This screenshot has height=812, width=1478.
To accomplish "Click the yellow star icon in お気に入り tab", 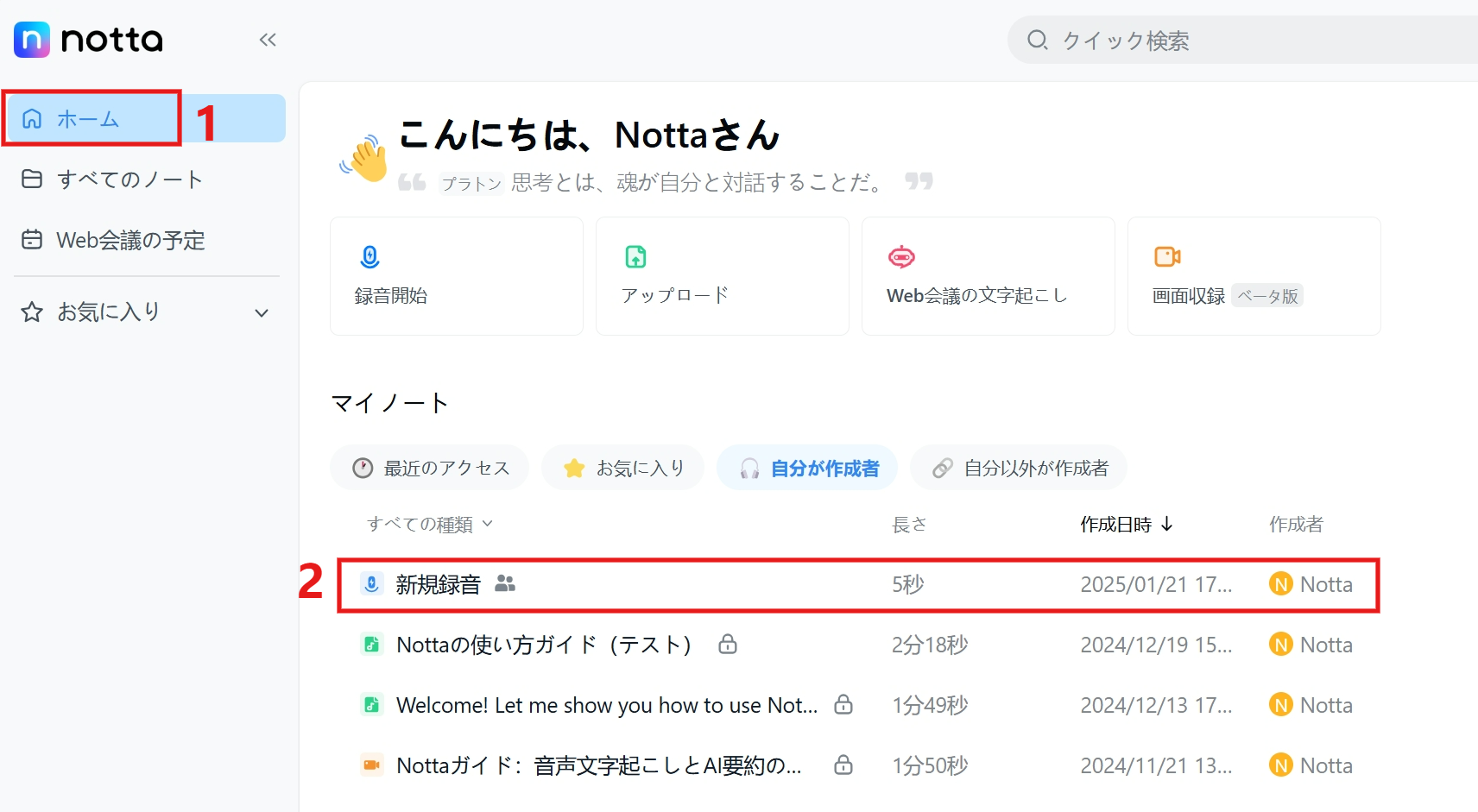I will click(x=574, y=468).
